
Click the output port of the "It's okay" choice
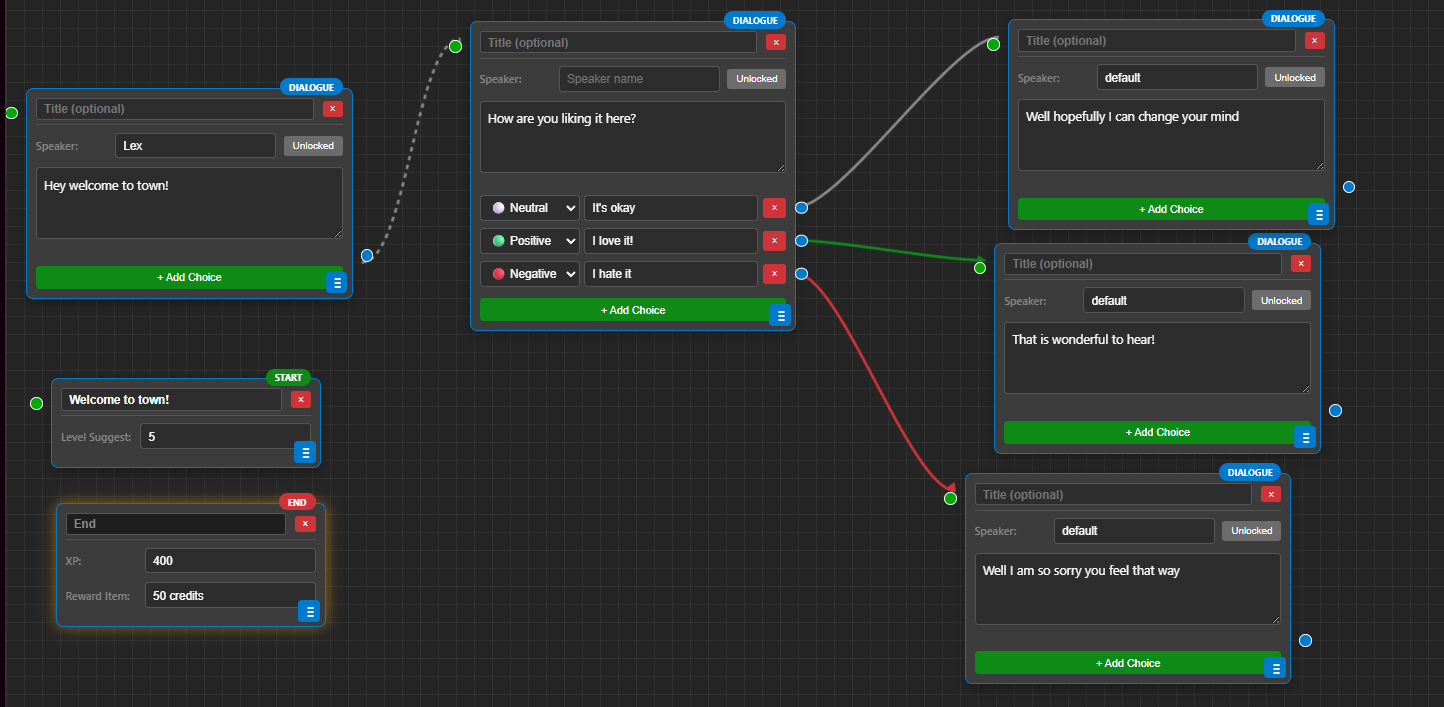801,208
